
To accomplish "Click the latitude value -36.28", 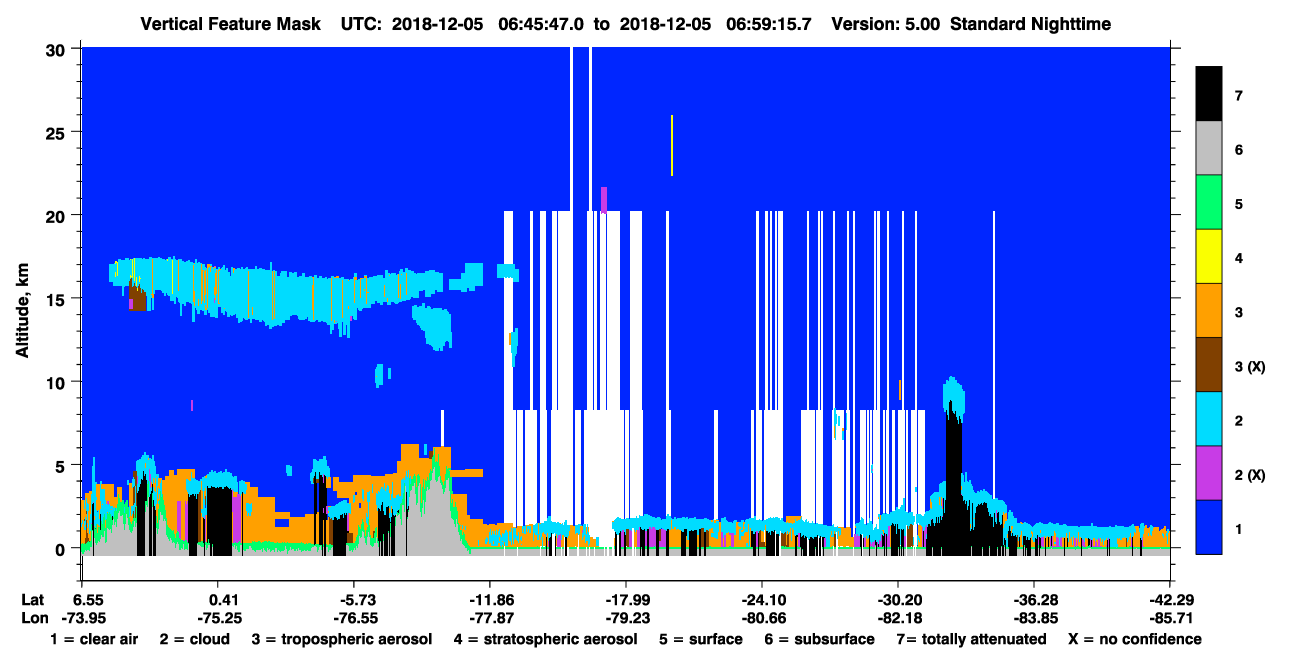I will [1033, 600].
